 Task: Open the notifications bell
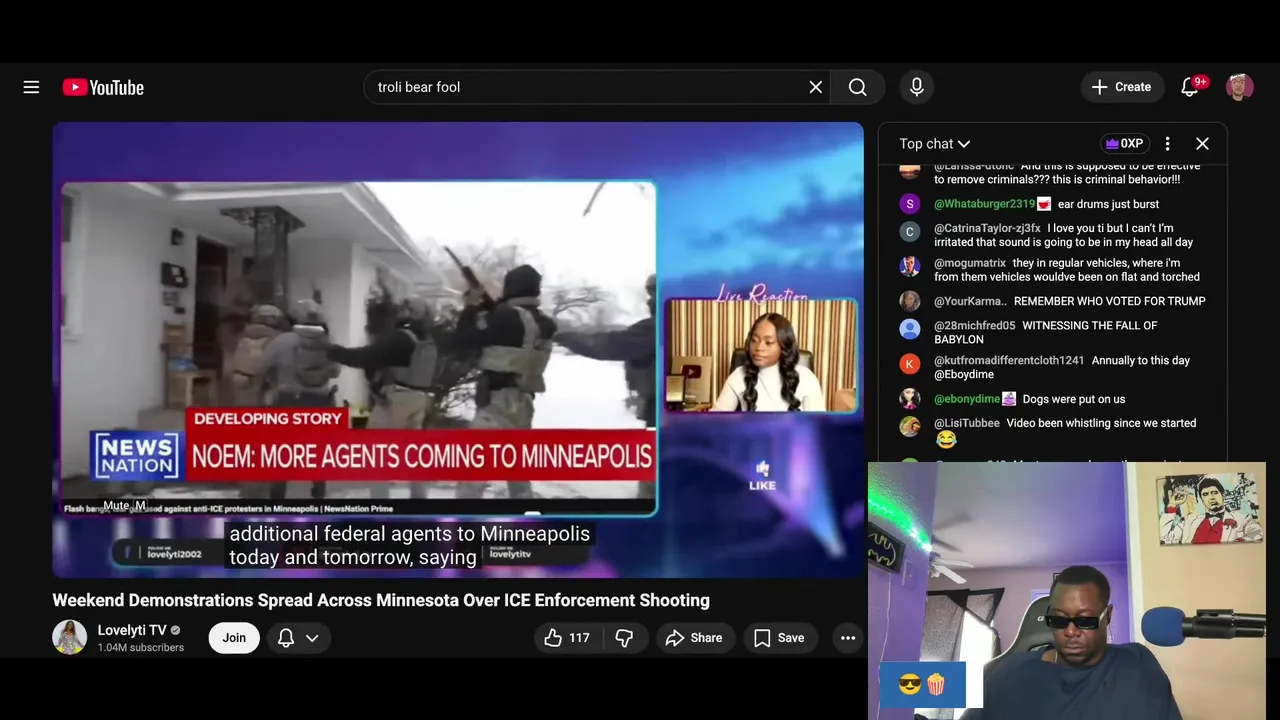pos(1190,87)
